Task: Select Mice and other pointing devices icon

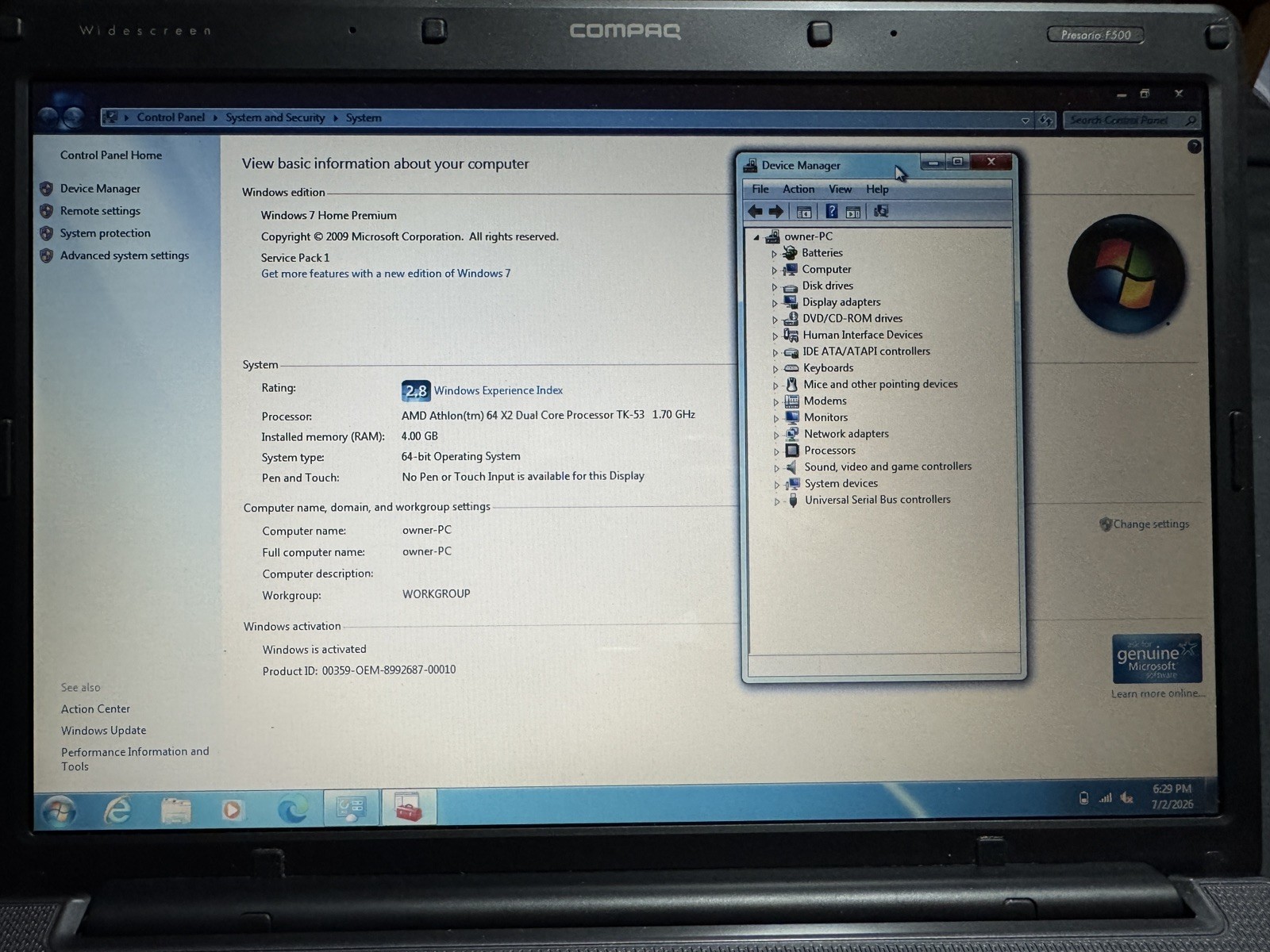Action: pos(791,384)
